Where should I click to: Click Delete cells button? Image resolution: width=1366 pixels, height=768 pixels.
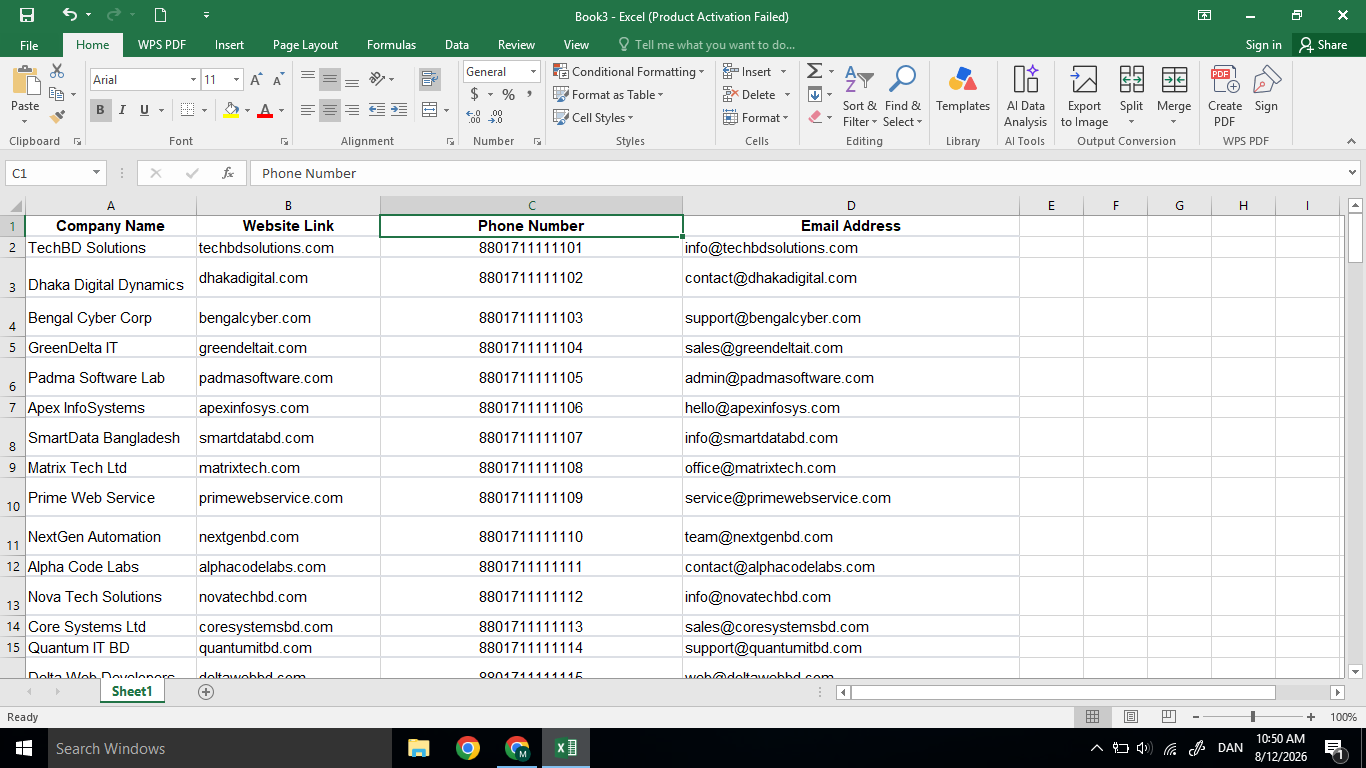pyautogui.click(x=757, y=95)
